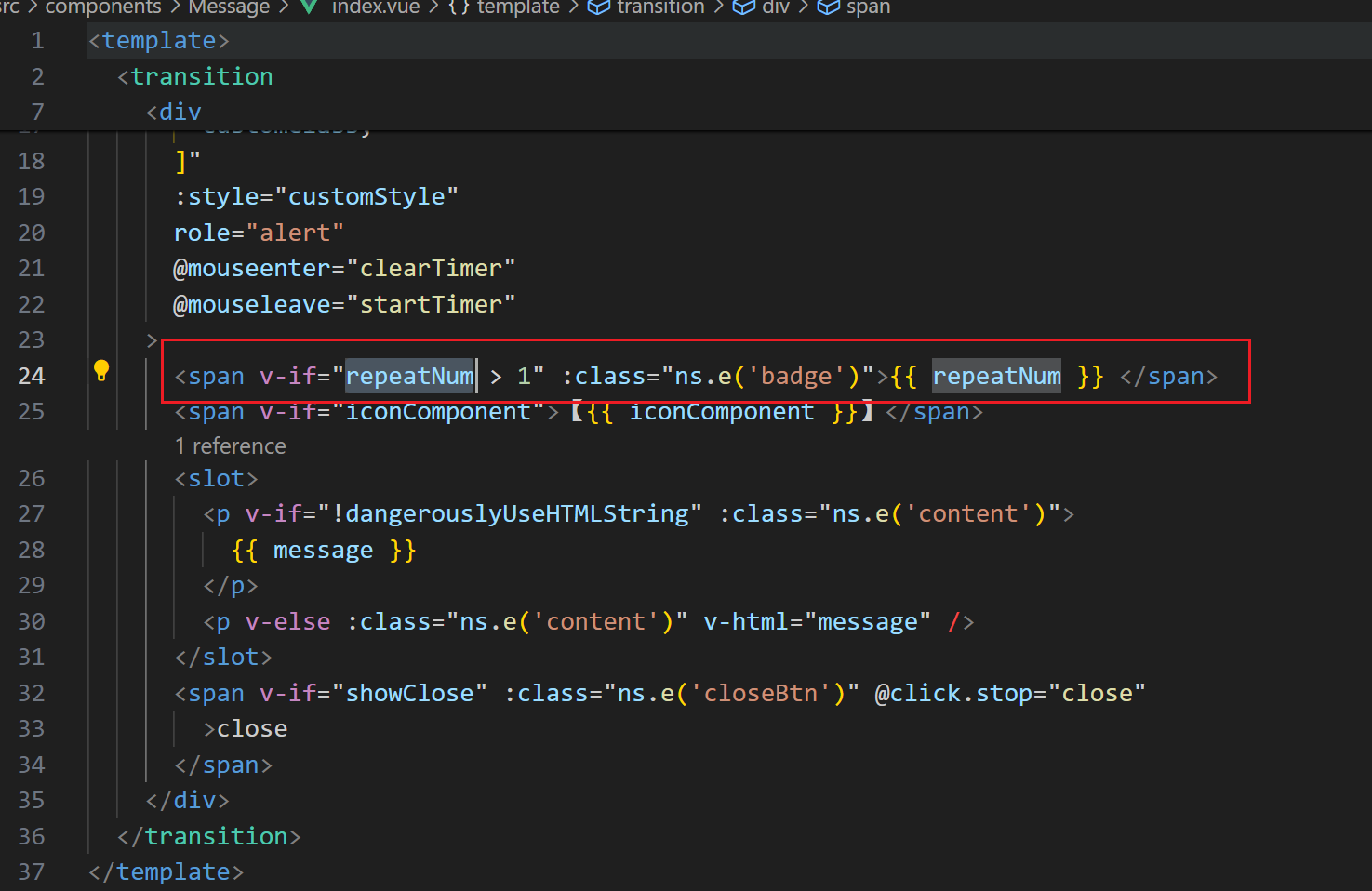
Task: Click the customStyle binding on line 19
Action: (x=368, y=196)
